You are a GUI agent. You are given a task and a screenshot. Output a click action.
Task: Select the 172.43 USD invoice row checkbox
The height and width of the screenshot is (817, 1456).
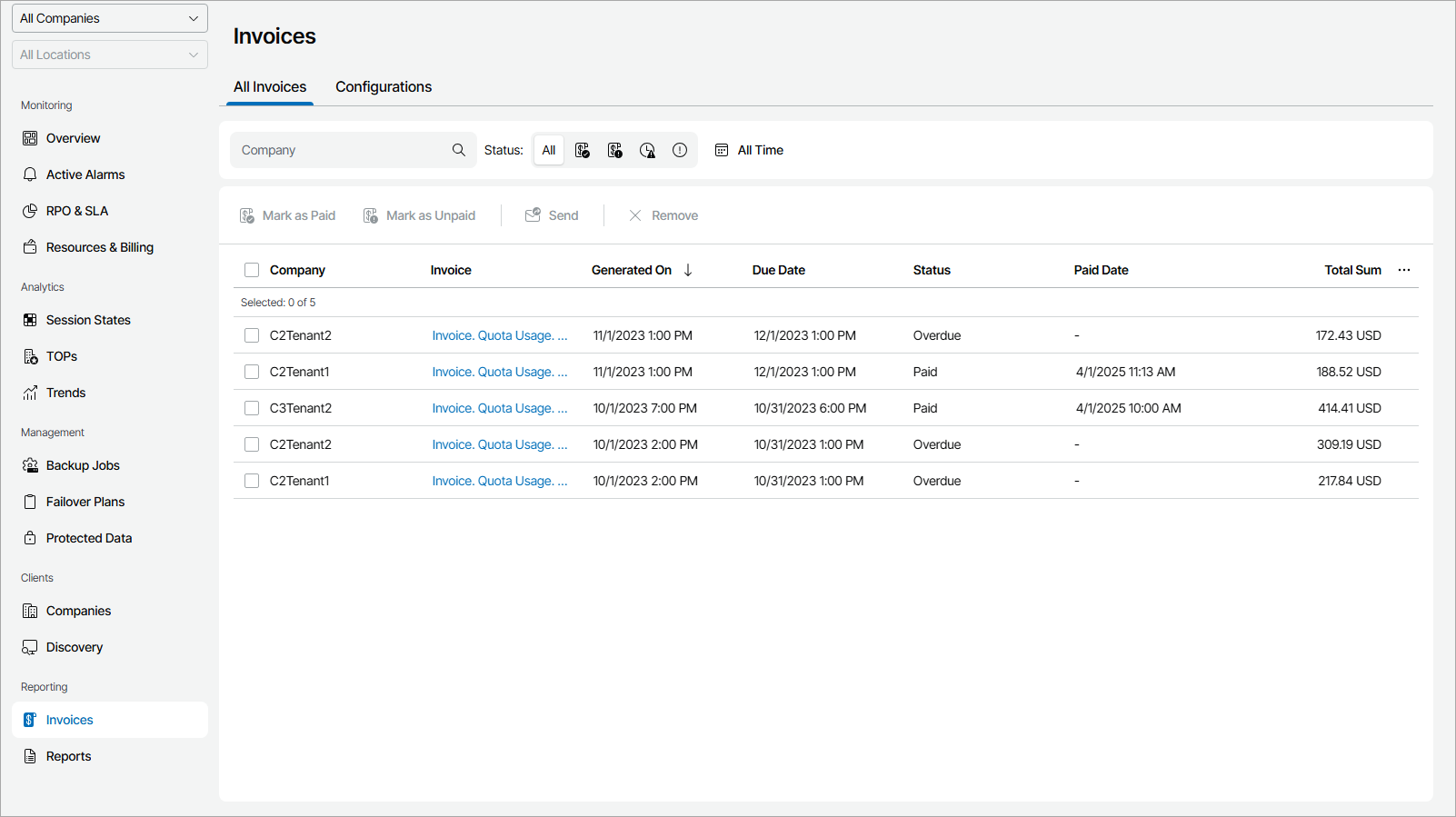click(252, 335)
